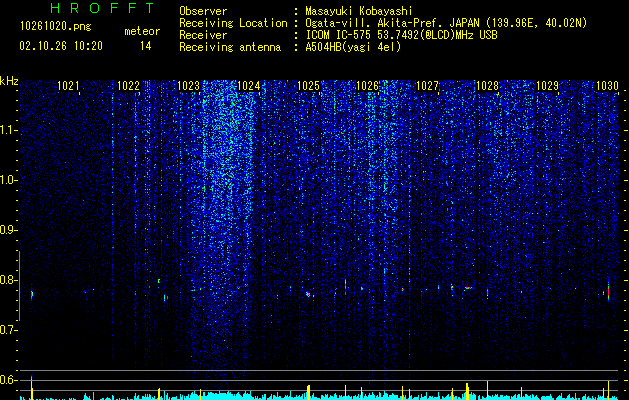Click the antenna text A504HB(yagi 4el)
The height and width of the screenshot is (400, 629).
[x=353, y=47]
